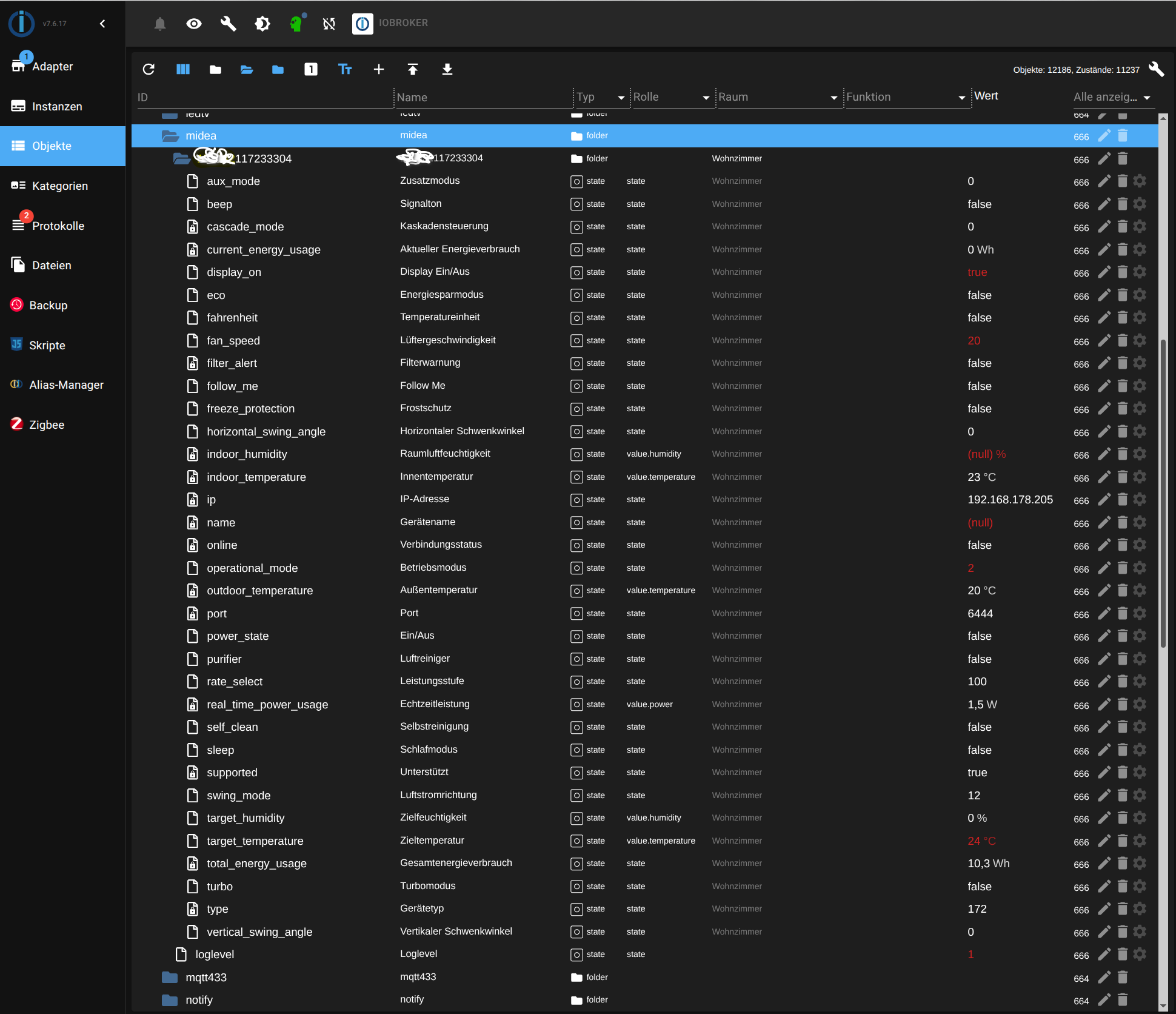Toggle display_on value true
Viewport: 1176px width, 1014px height.
point(977,272)
